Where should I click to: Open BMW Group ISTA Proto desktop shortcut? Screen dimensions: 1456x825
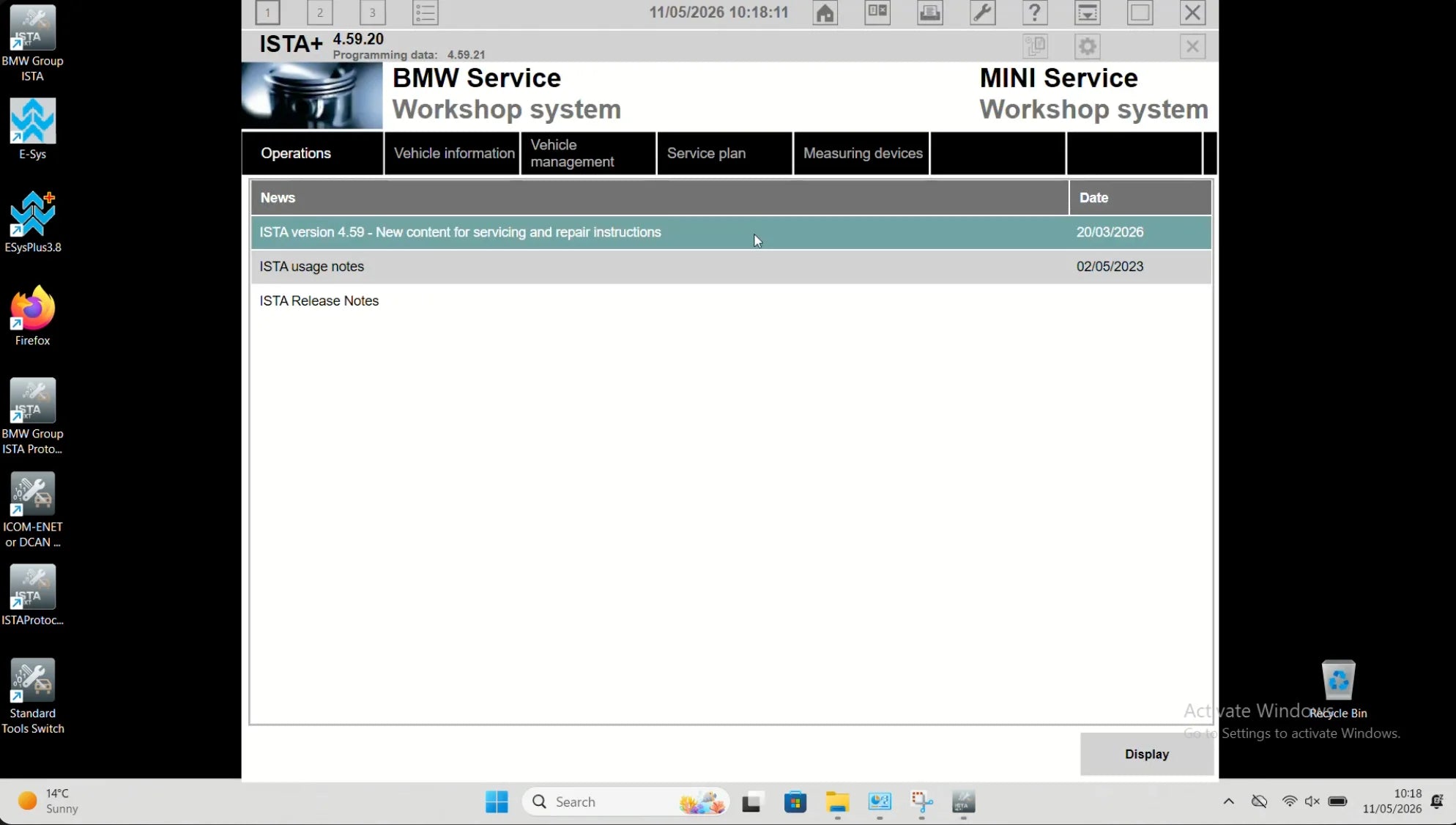(32, 416)
